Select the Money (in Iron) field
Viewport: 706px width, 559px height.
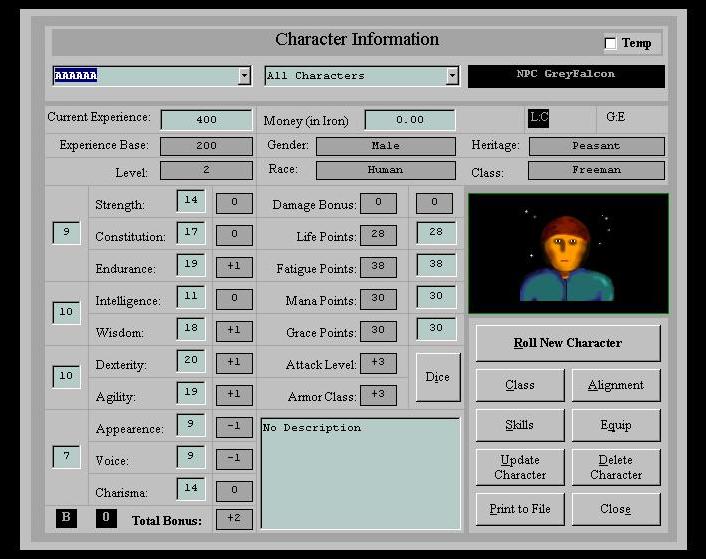(x=409, y=120)
